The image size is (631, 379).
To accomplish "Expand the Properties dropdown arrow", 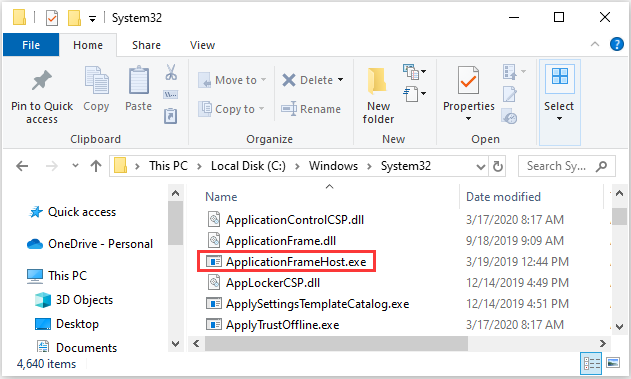I will 468,119.
